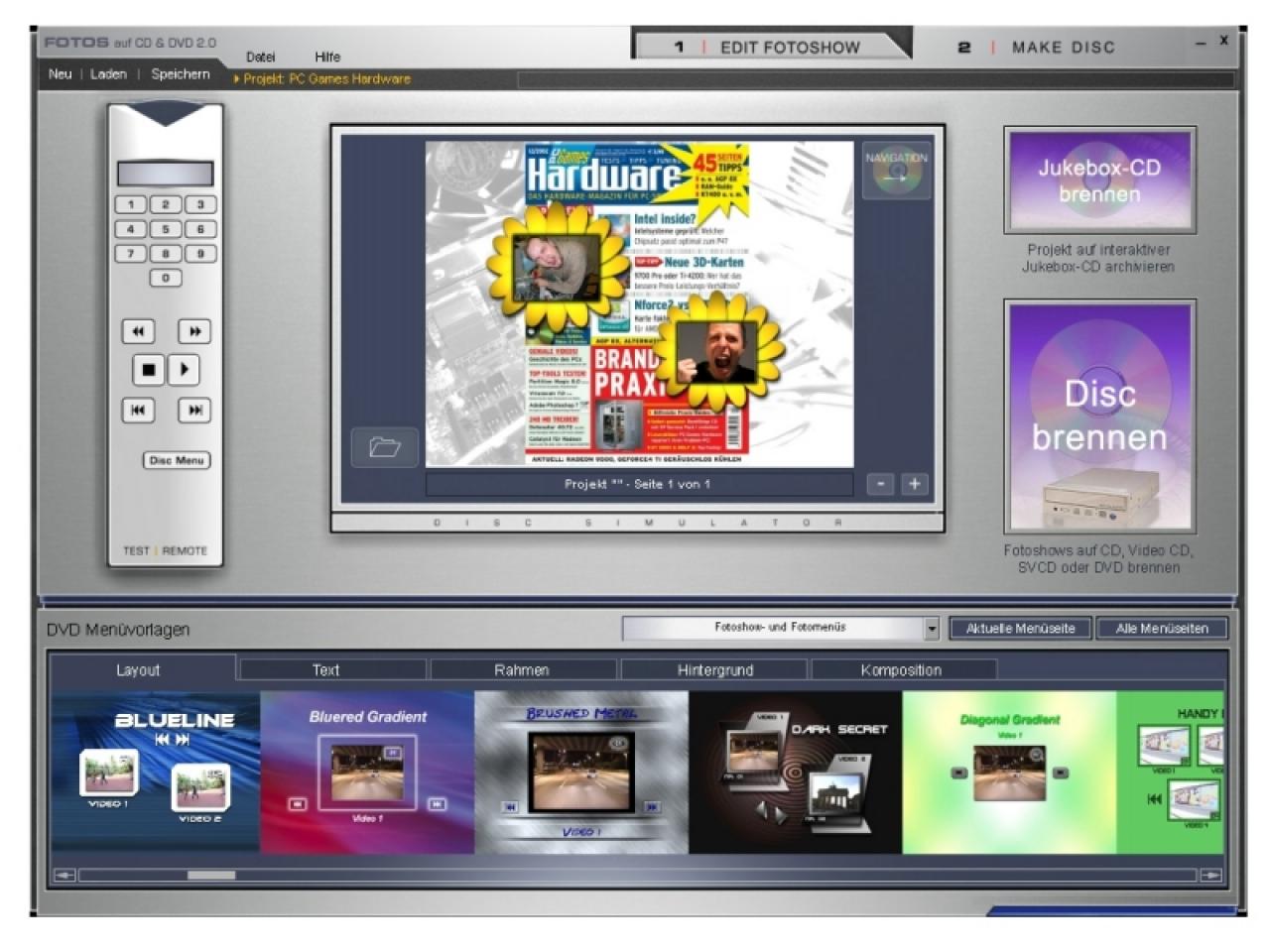Choose the Blueline menu template
The width and height of the screenshot is (1270, 952).
click(156, 772)
